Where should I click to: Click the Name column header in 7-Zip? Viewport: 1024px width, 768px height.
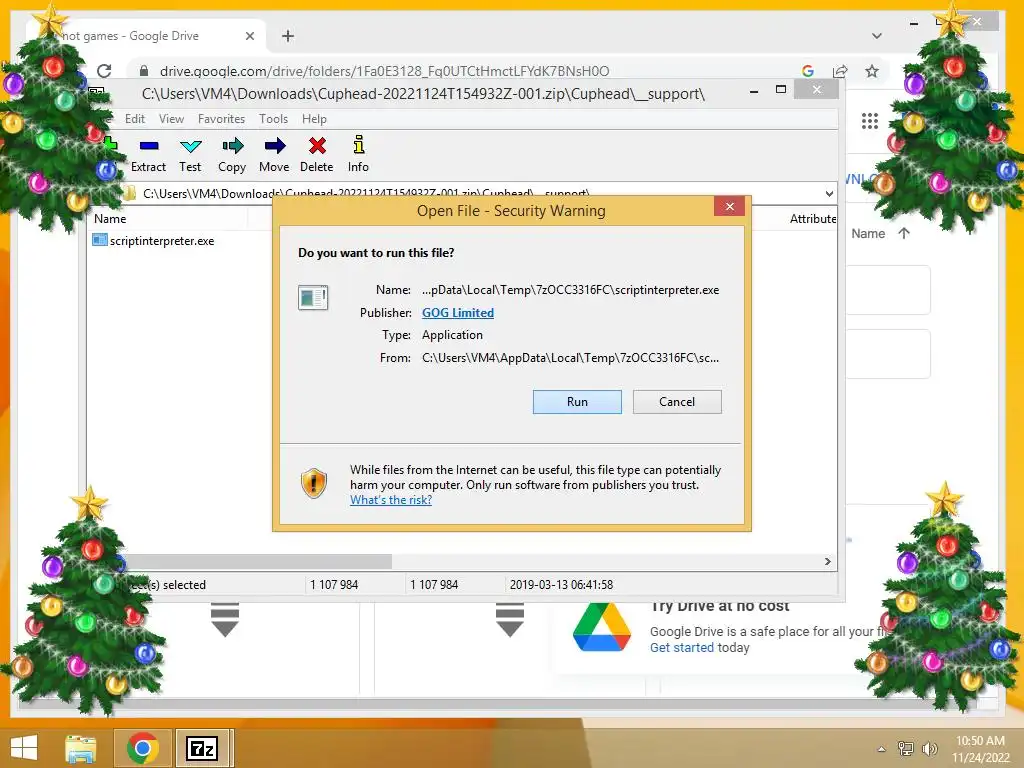coord(110,219)
